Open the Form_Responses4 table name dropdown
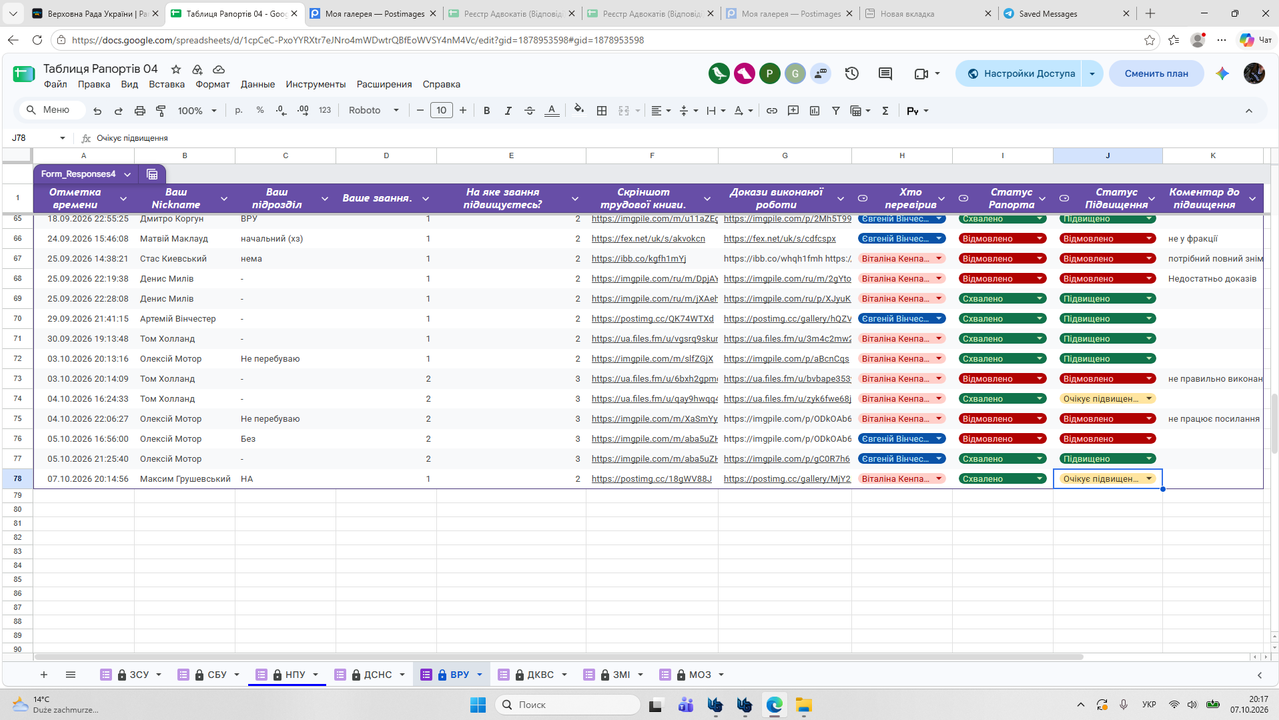This screenshot has width=1279, height=720. point(127,174)
